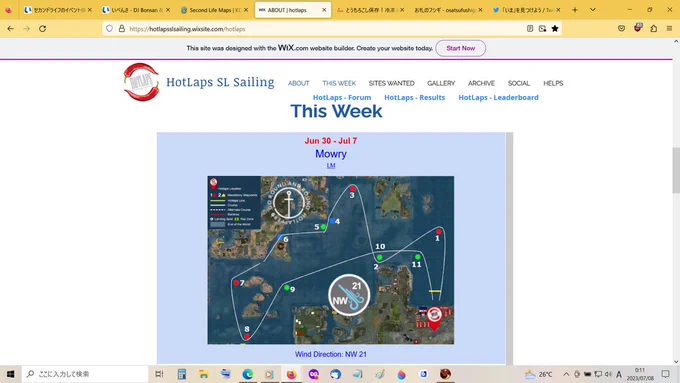Open a new browser tab

tap(575, 10)
